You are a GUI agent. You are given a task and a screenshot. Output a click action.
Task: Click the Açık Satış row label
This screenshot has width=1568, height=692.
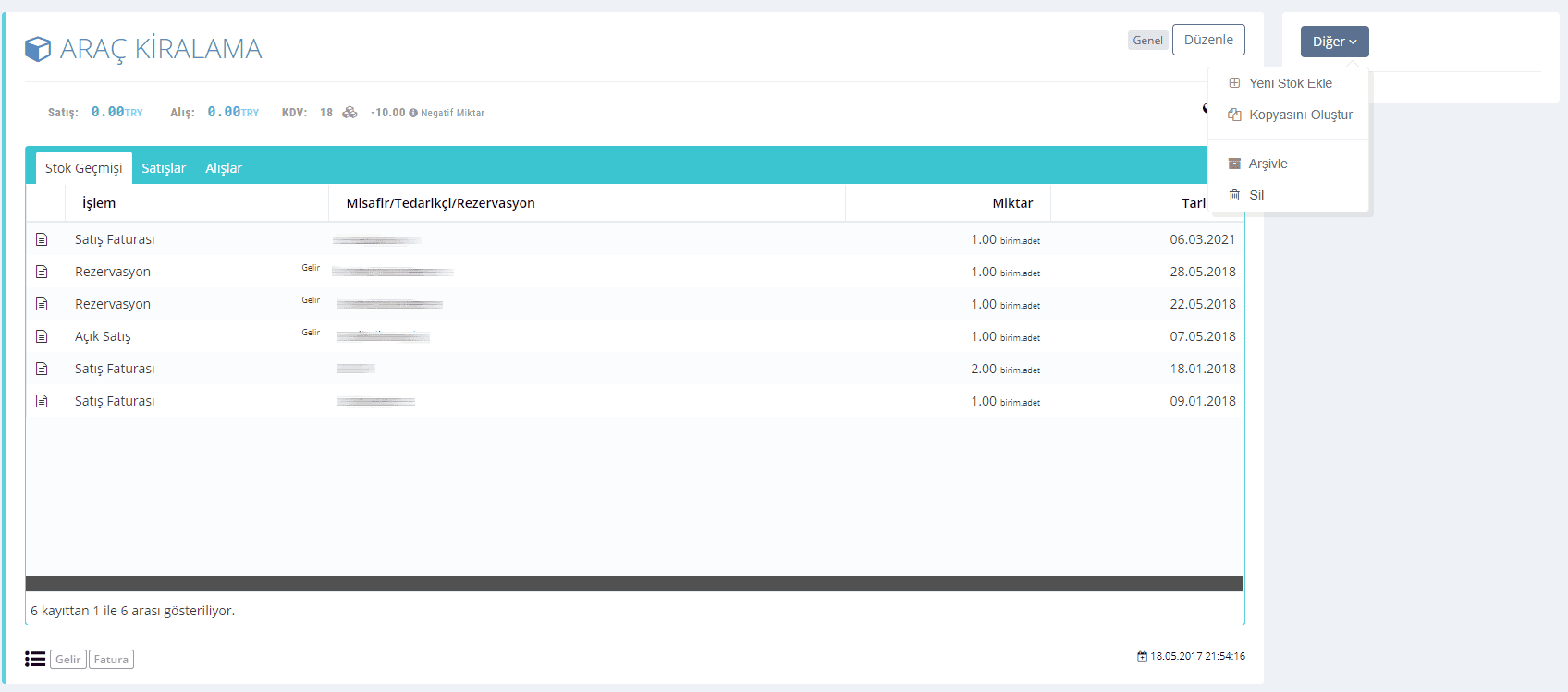[x=103, y=336]
